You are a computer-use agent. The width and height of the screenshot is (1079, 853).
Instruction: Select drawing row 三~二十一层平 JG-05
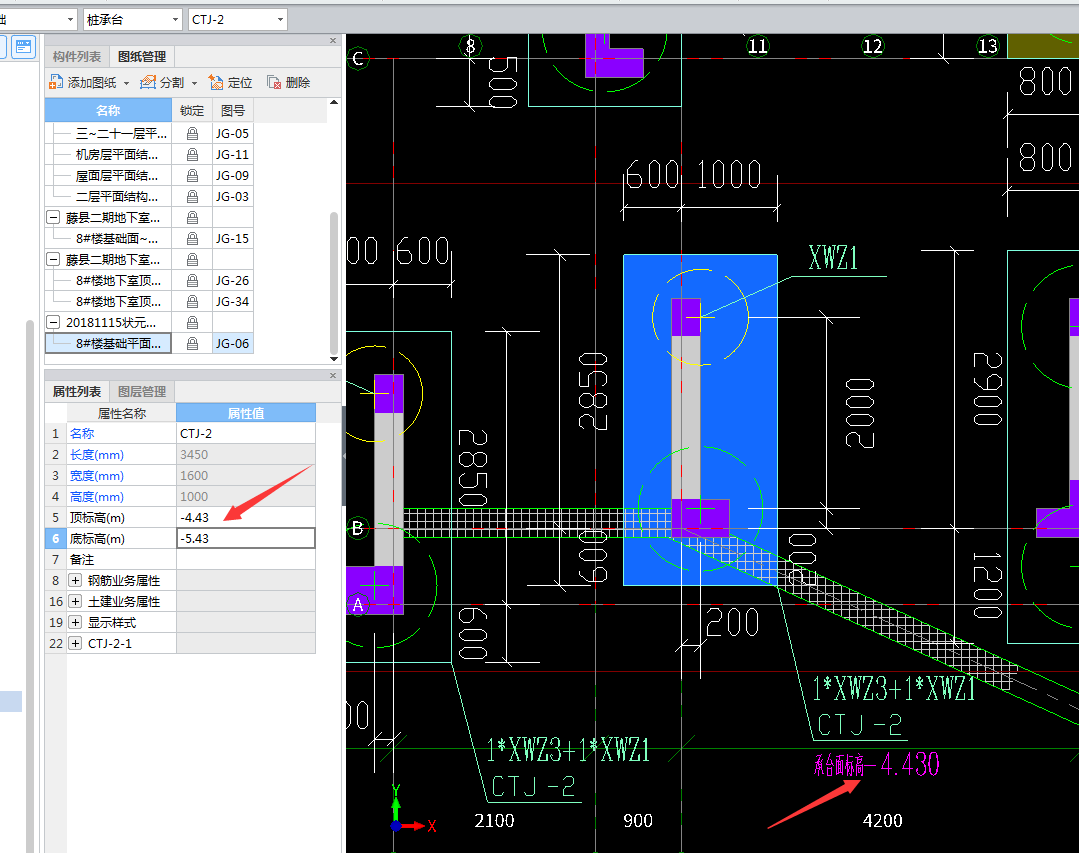pos(149,133)
